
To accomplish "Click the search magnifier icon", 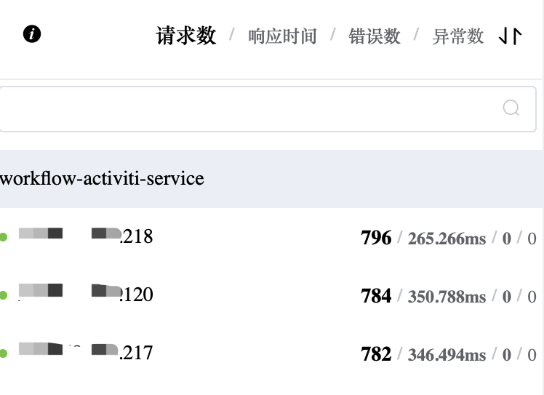I will tap(511, 108).
